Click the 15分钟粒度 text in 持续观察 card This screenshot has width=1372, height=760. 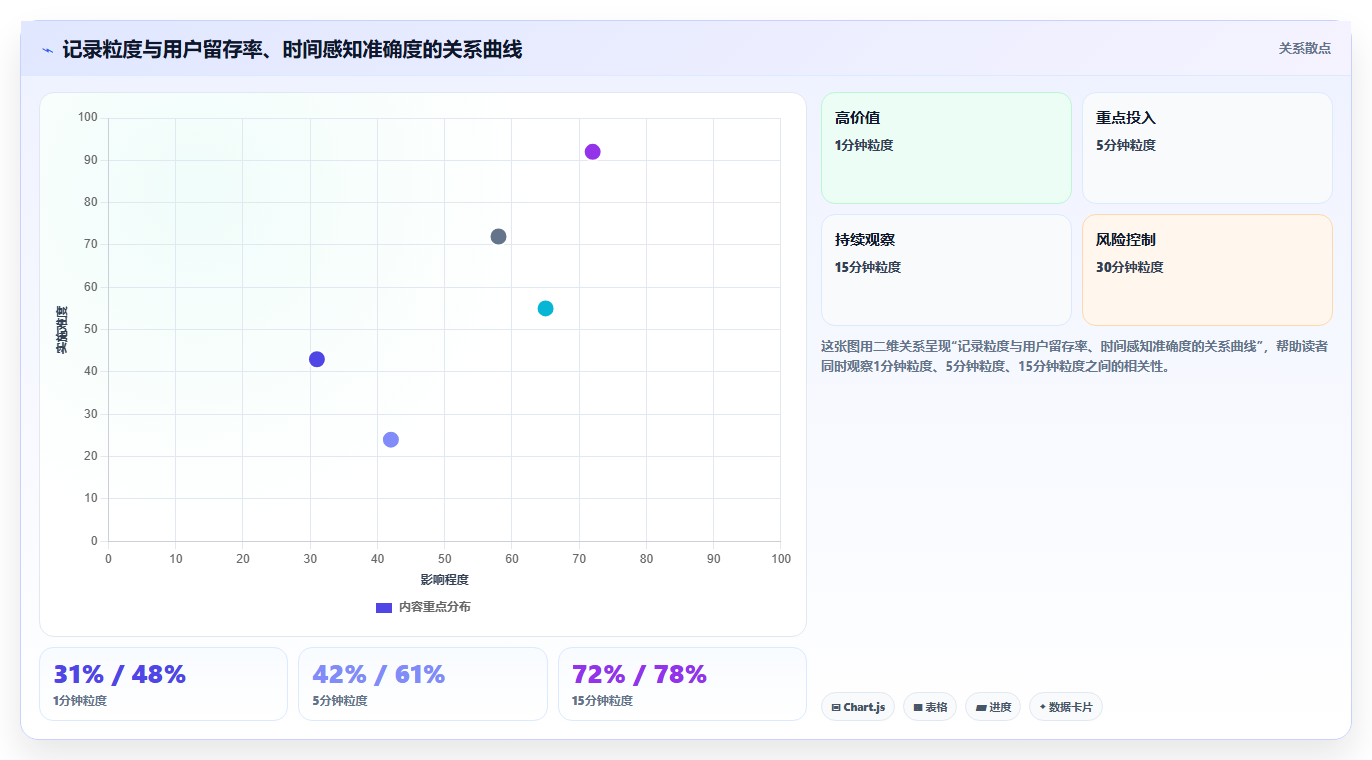click(868, 267)
